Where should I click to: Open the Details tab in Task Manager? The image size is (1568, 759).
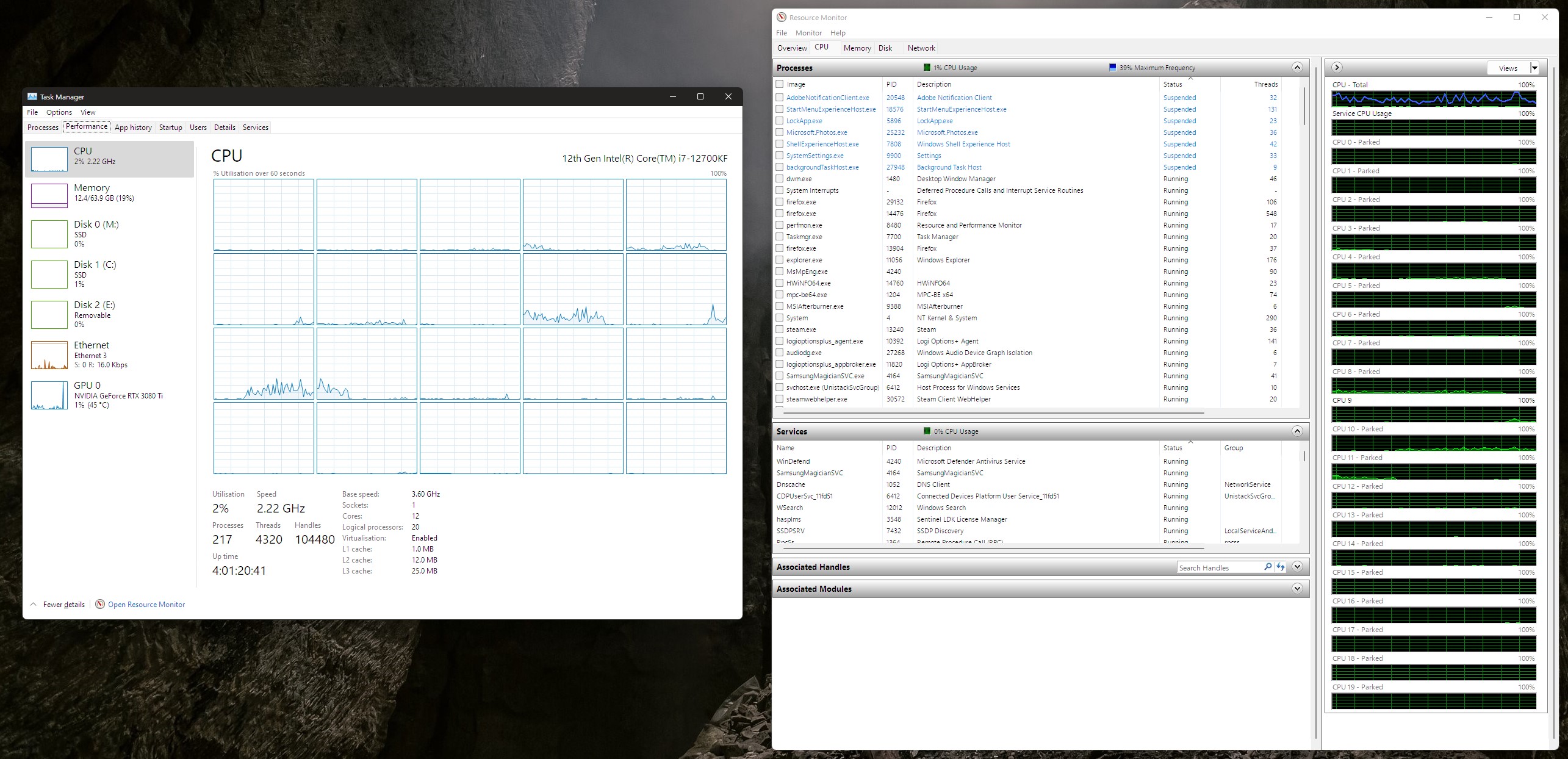tap(225, 128)
